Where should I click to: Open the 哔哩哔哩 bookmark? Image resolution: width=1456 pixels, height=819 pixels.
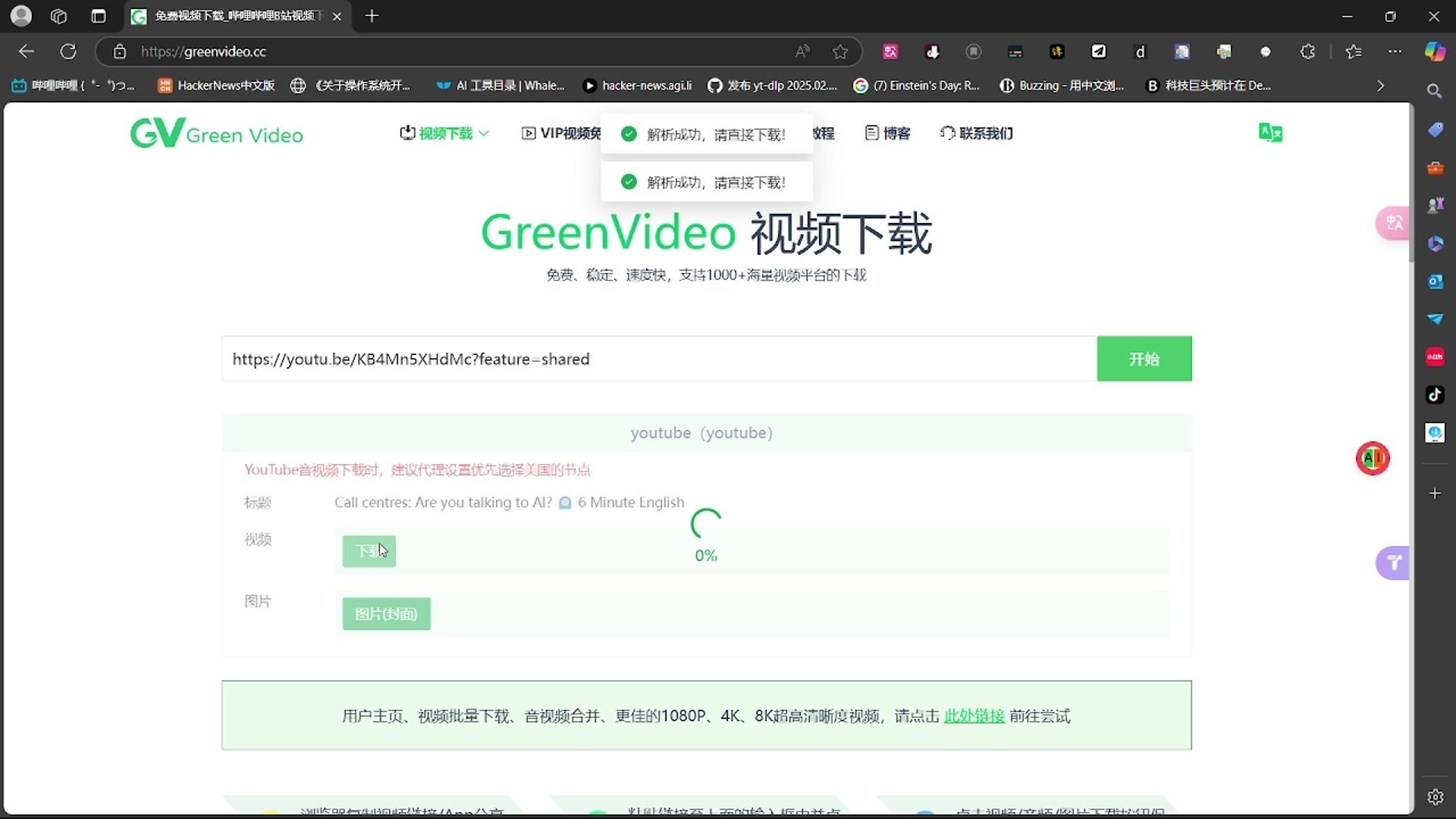click(x=74, y=86)
